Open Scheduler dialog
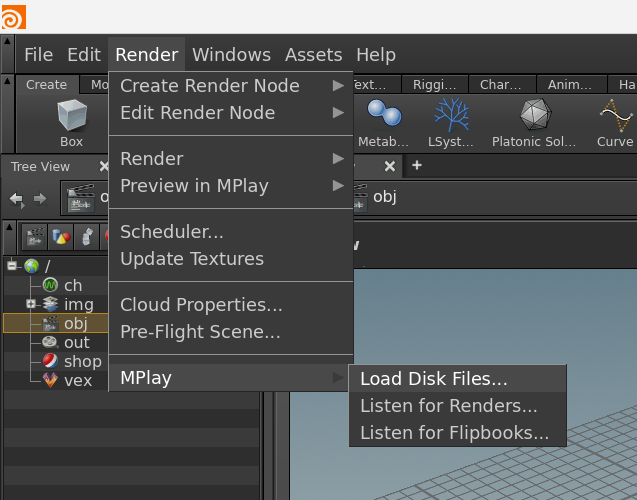This screenshot has width=637, height=500. [x=231, y=232]
